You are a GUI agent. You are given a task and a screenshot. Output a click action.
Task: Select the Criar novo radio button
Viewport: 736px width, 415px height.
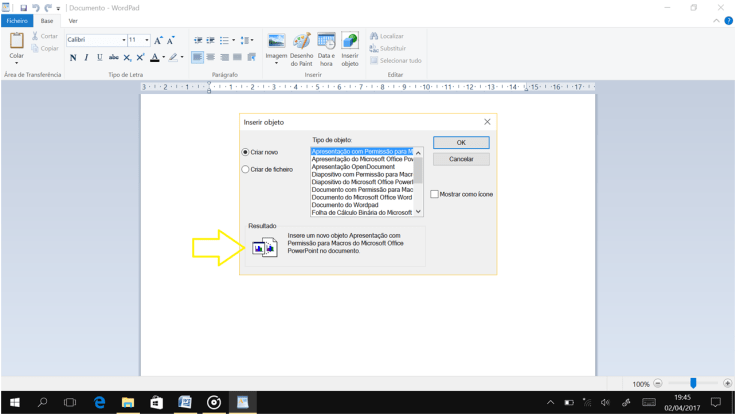[x=246, y=152]
